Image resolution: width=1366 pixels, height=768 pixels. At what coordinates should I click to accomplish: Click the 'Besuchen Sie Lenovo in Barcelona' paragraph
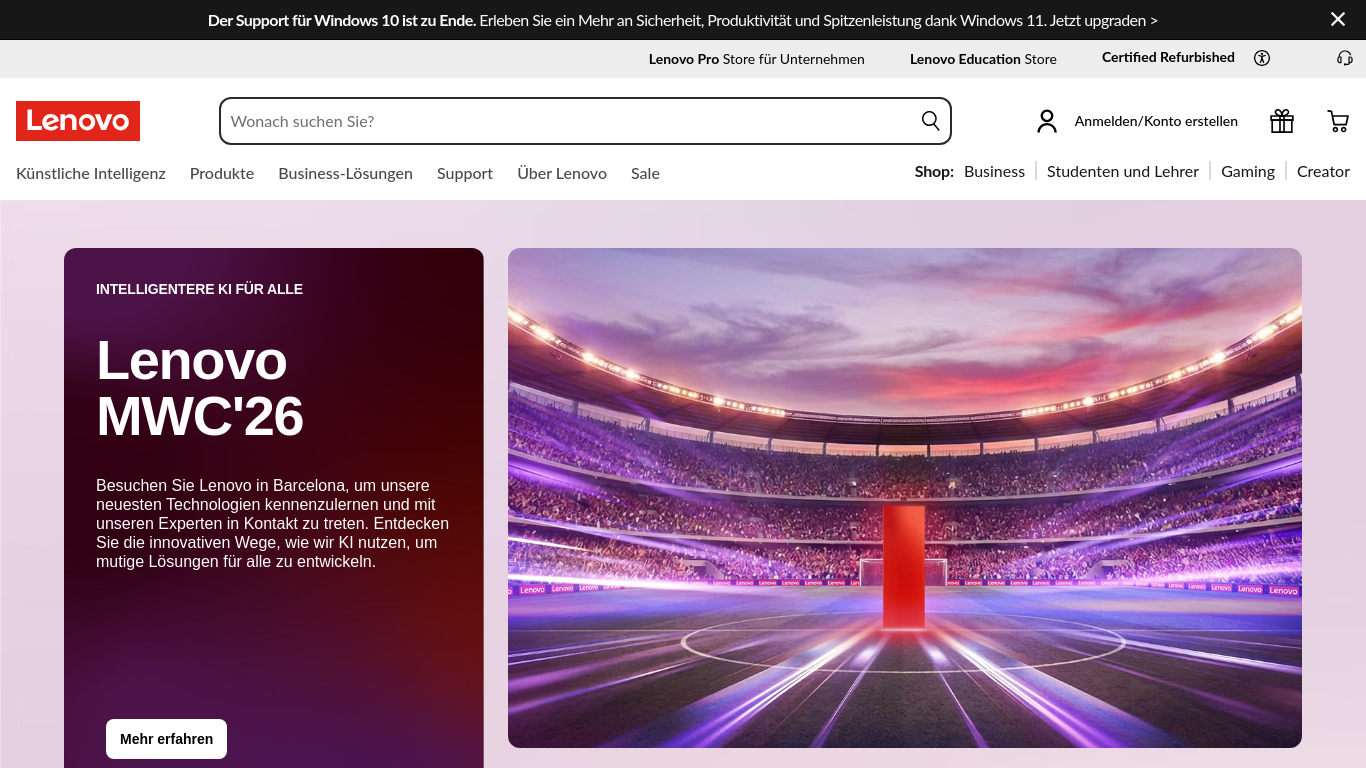coord(272,523)
